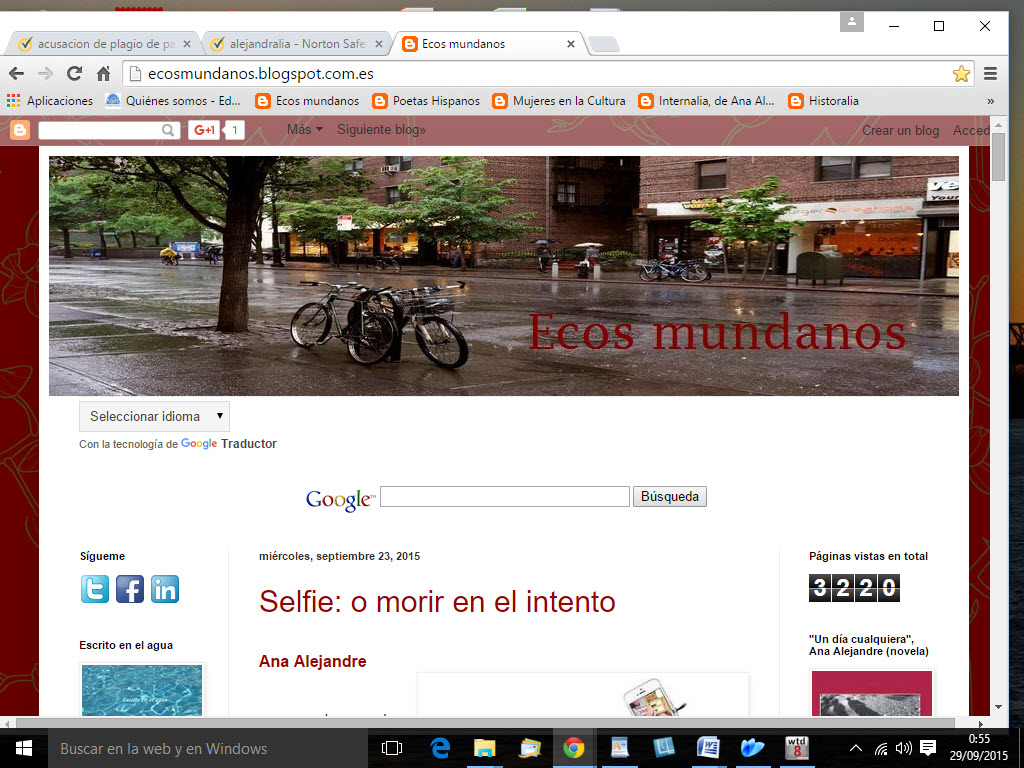Open the Selfie: o morir en el intento post
Screen dimensions: 1024x768
click(x=437, y=601)
